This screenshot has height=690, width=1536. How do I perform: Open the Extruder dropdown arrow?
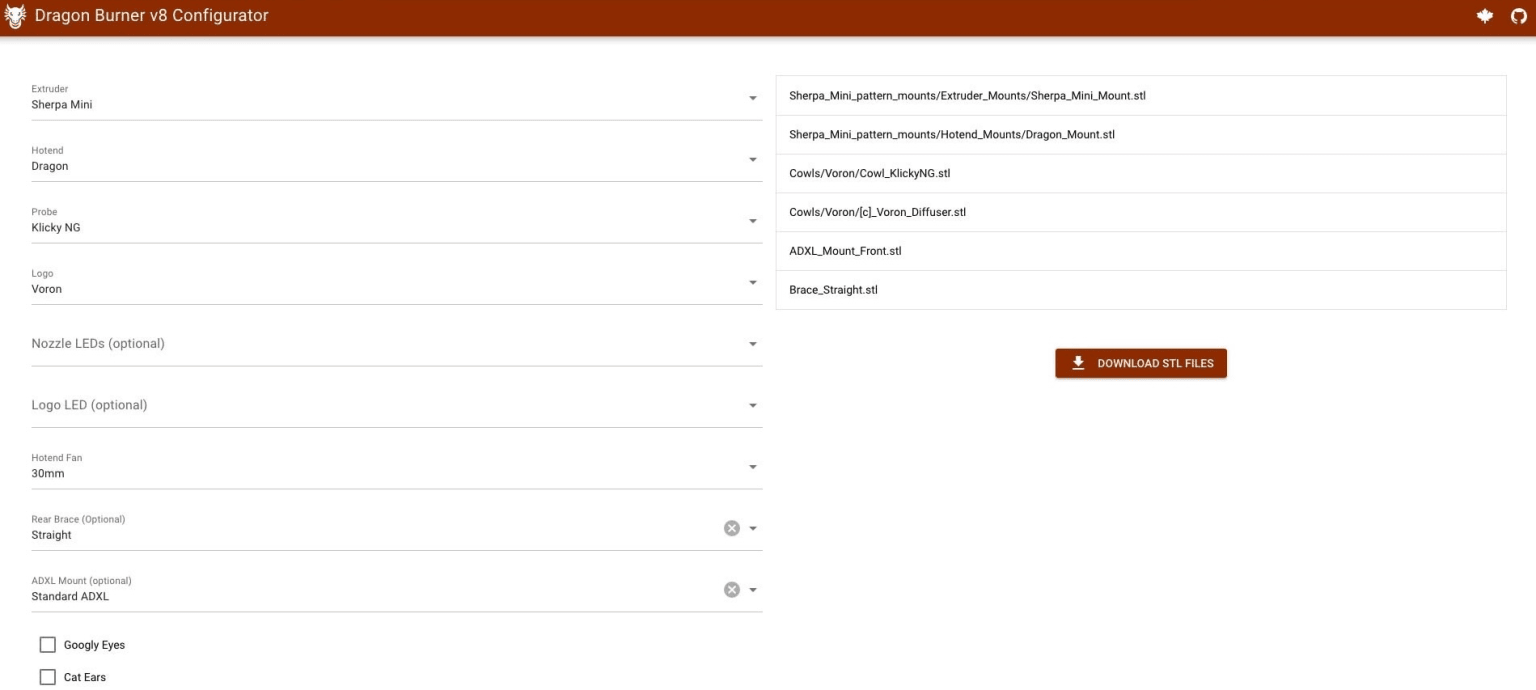pos(753,98)
